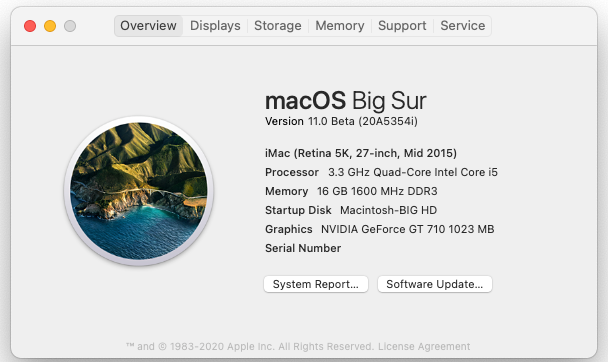Image resolution: width=608 pixels, height=362 pixels.
Task: Click the macOS Big Sur title
Action: (345, 101)
